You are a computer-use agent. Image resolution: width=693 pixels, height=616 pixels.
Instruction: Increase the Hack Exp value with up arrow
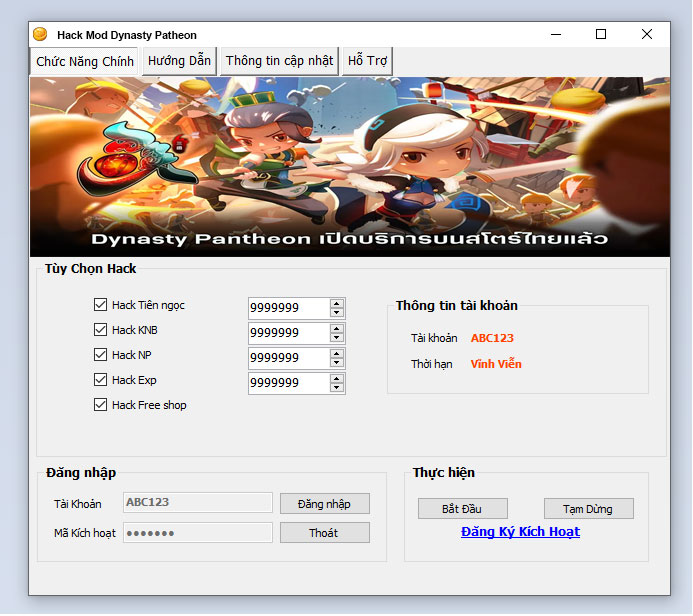(x=337, y=379)
